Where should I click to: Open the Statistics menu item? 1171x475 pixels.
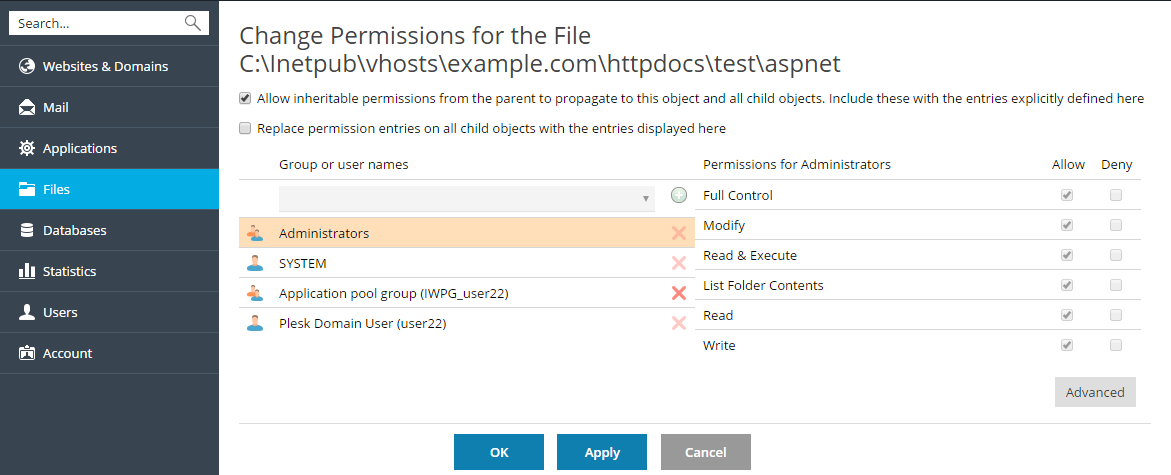coord(69,271)
